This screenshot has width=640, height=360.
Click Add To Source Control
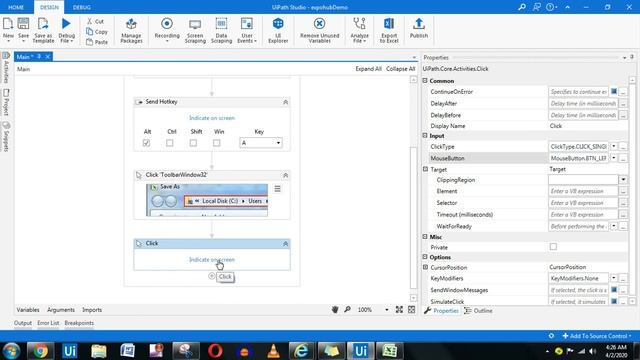click(597, 336)
